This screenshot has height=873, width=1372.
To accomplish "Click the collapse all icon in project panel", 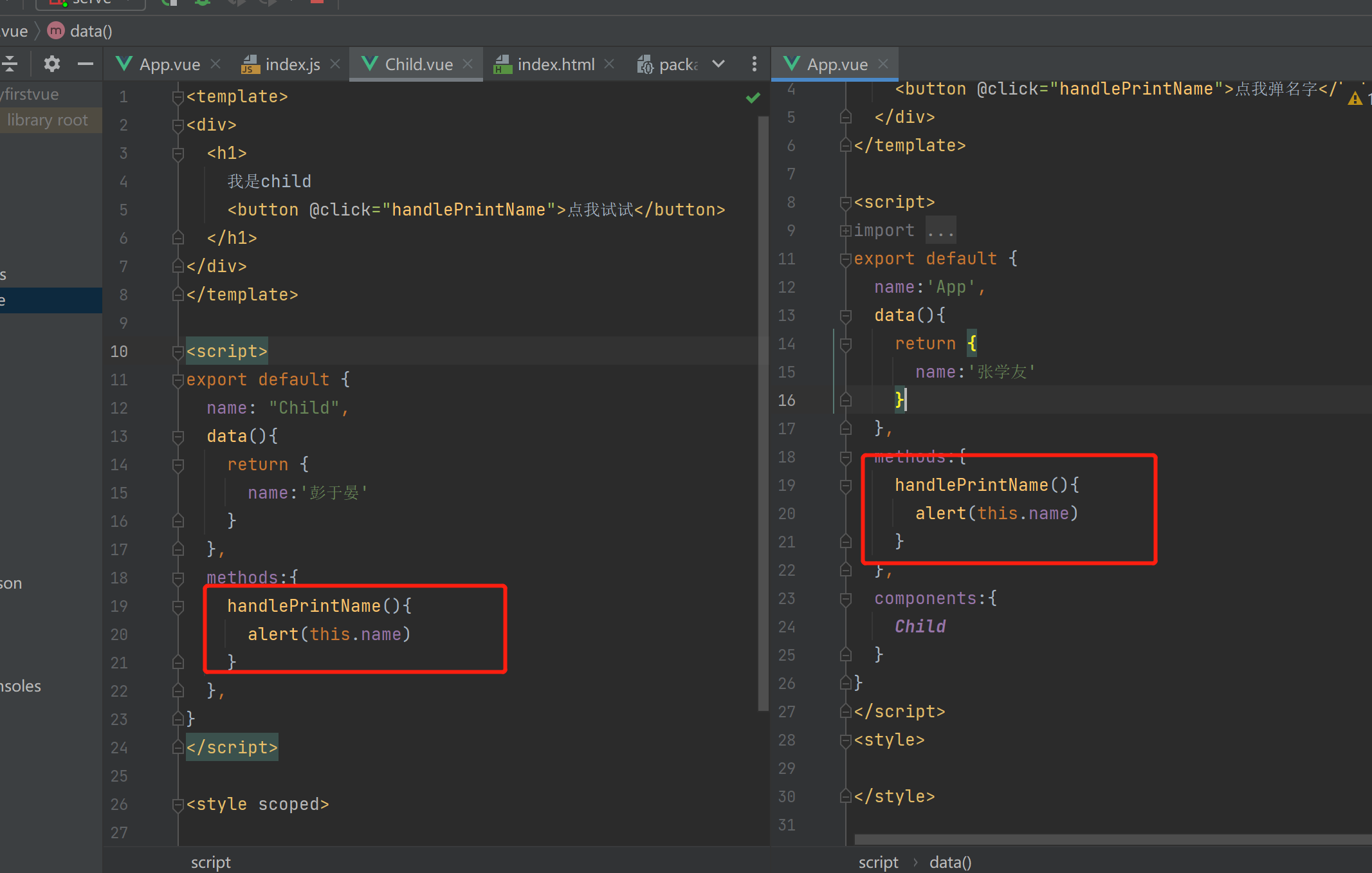I will click(10, 64).
